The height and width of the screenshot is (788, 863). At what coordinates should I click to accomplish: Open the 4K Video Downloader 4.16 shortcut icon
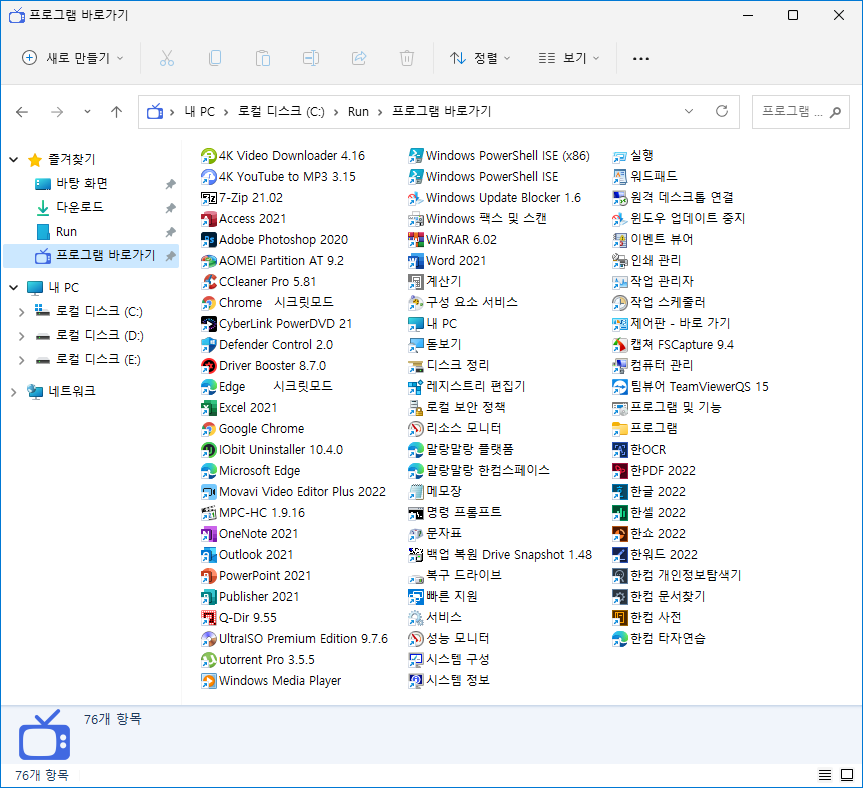(x=209, y=156)
